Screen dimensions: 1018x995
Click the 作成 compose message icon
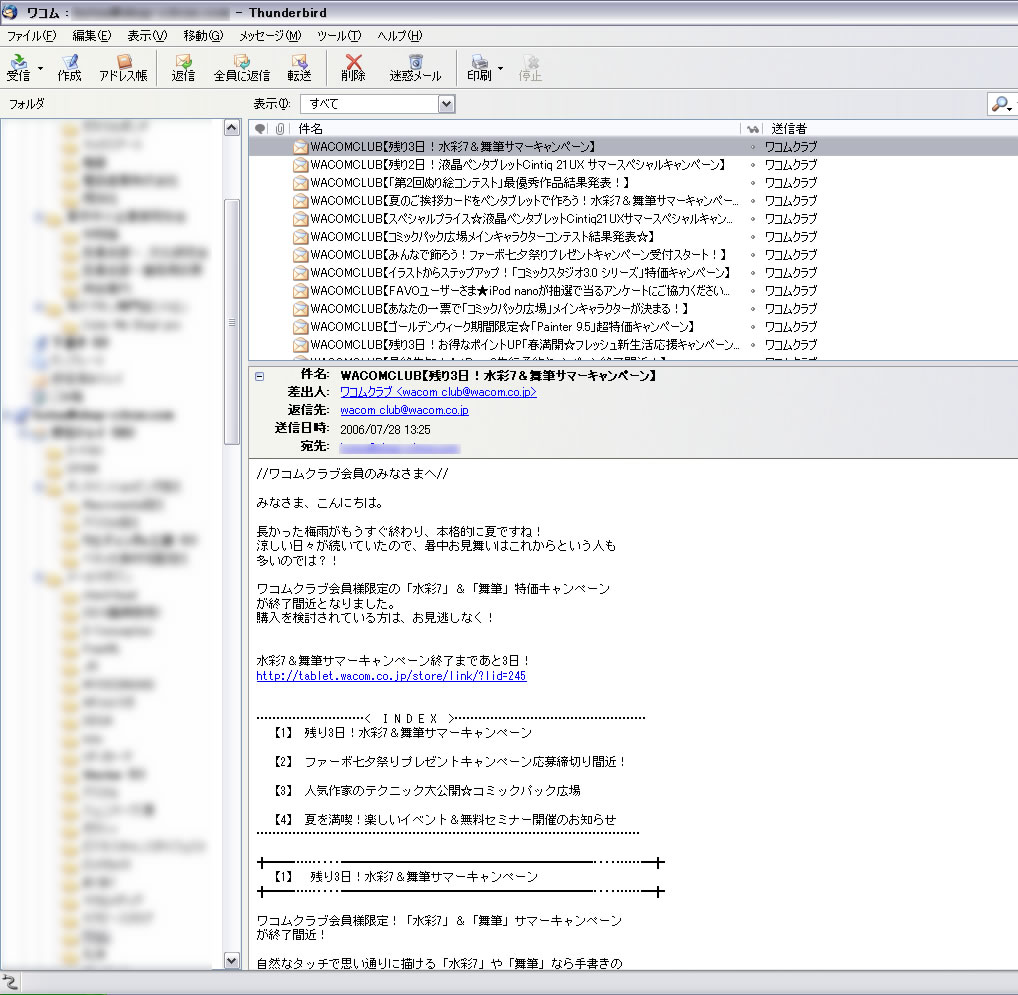click(70, 67)
